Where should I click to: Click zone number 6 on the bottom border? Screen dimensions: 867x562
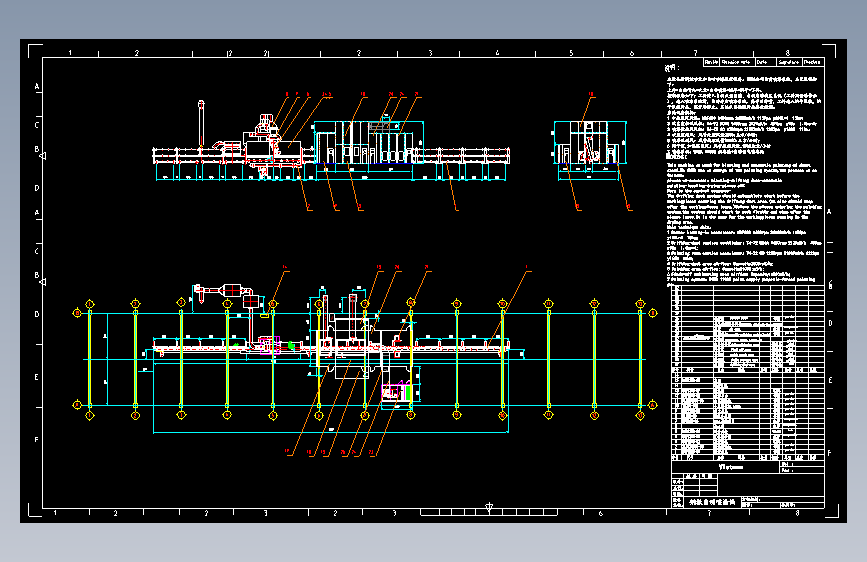[x=600, y=513]
